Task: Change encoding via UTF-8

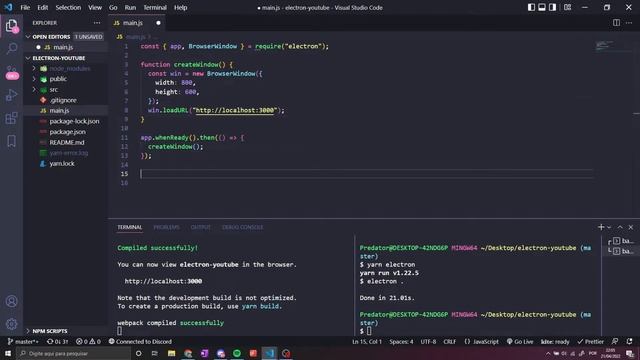Action: (x=428, y=342)
